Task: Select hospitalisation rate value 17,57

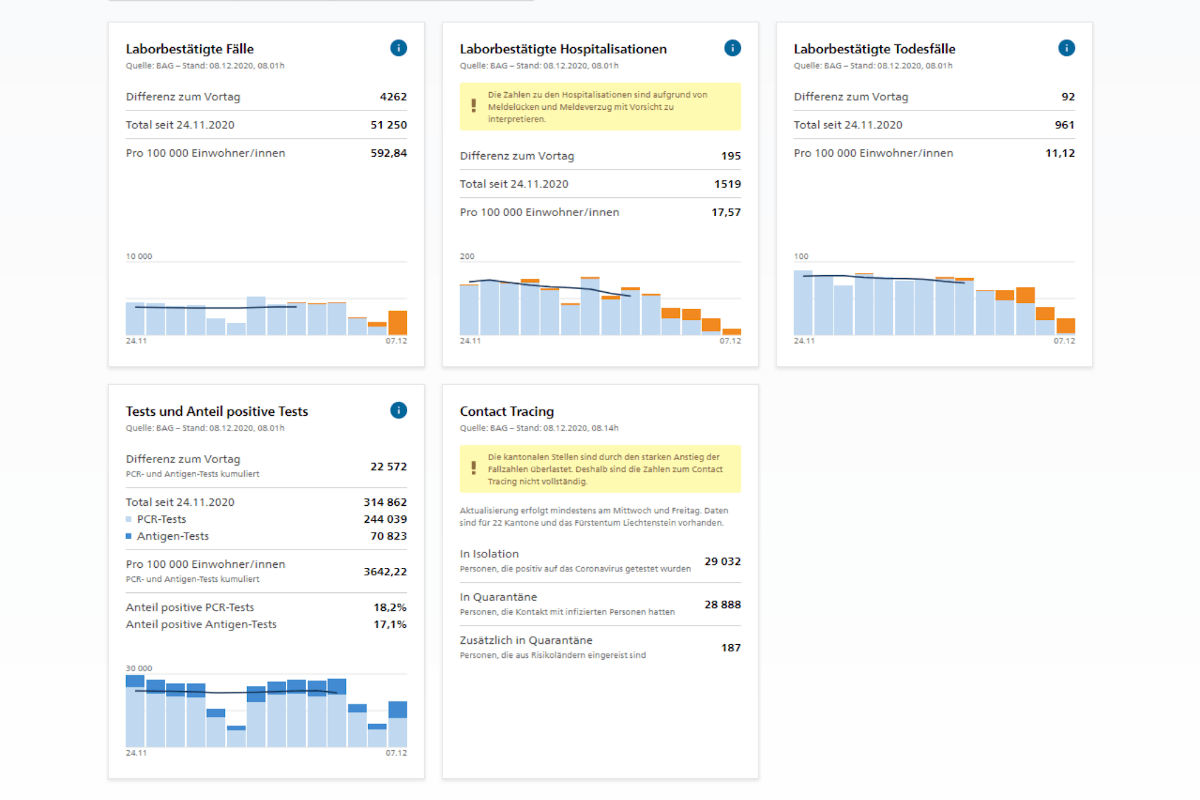Action: pyautogui.click(x=726, y=212)
